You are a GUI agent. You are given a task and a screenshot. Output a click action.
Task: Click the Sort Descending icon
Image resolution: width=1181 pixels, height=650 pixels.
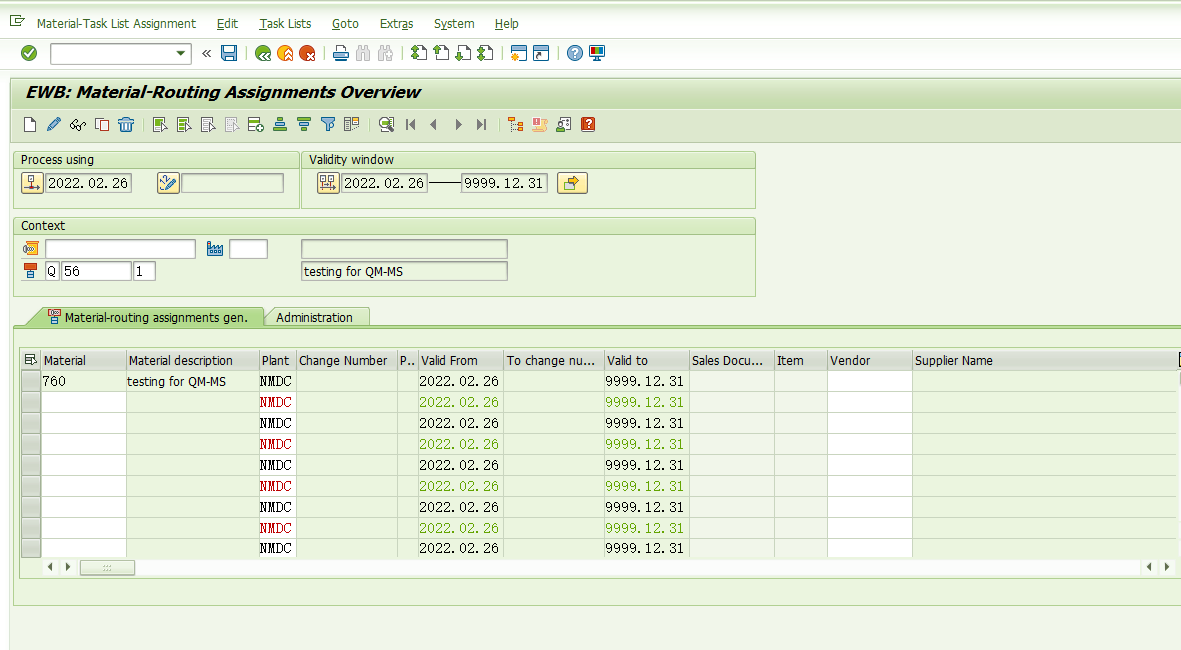[x=304, y=124]
